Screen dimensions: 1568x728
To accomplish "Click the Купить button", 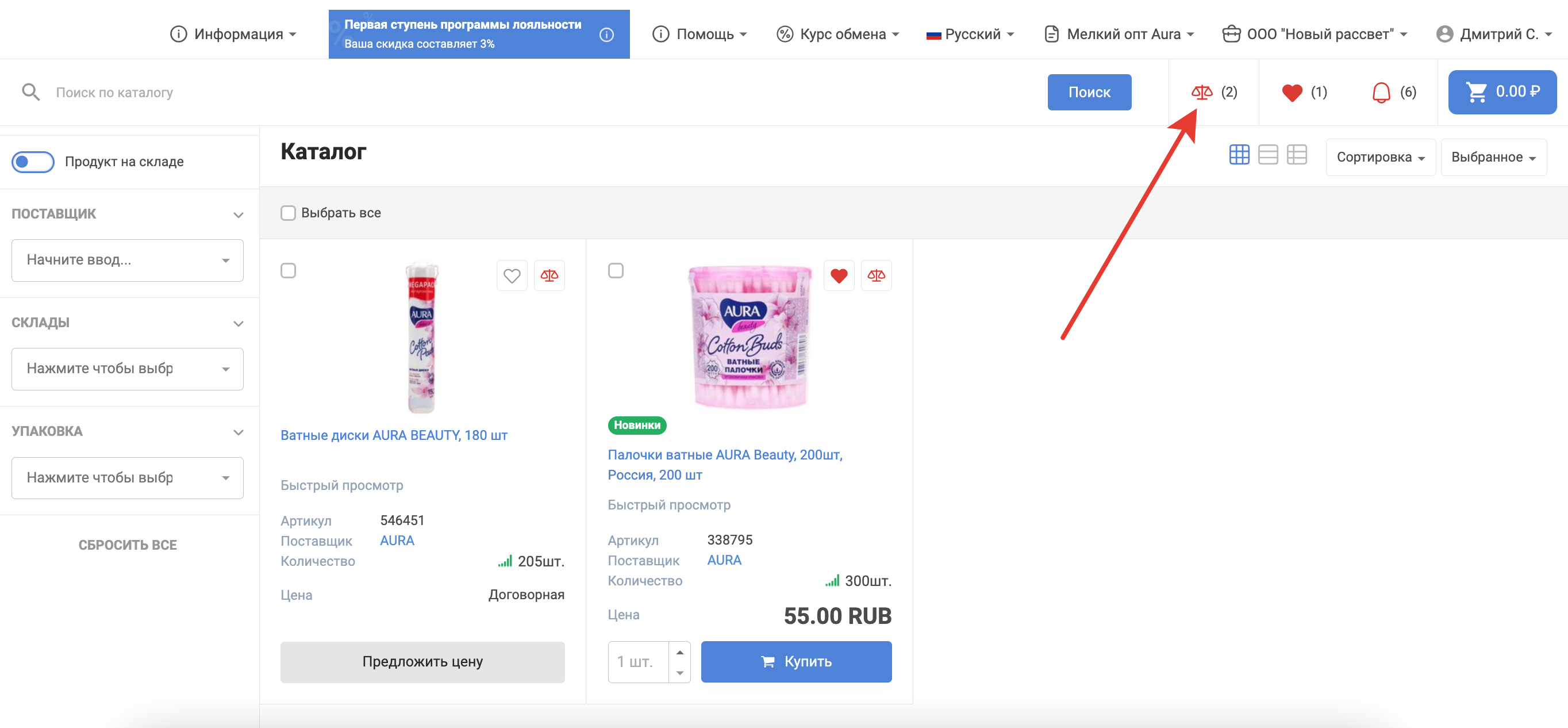I will coord(795,662).
